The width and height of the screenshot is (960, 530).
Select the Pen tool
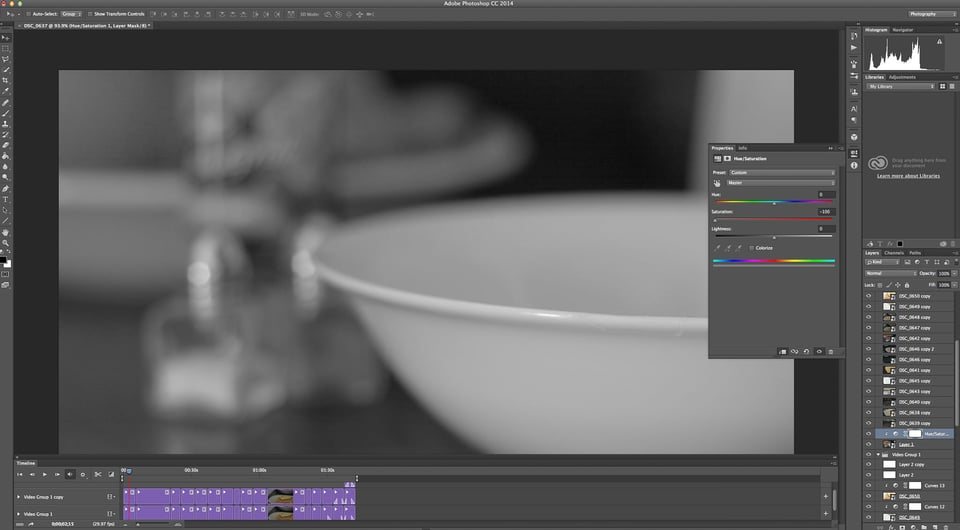pos(6,188)
